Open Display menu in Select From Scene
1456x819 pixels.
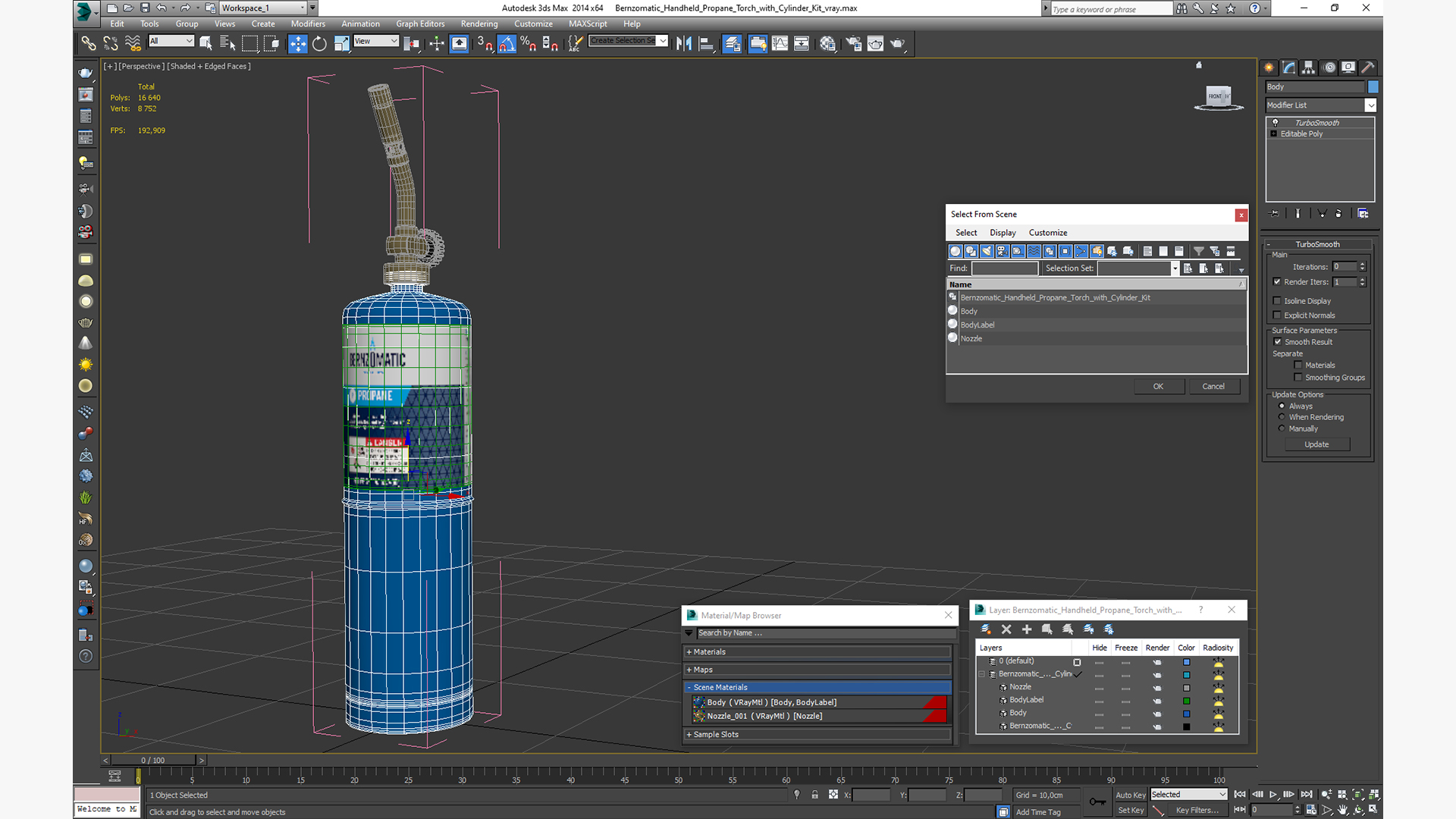1003,233
